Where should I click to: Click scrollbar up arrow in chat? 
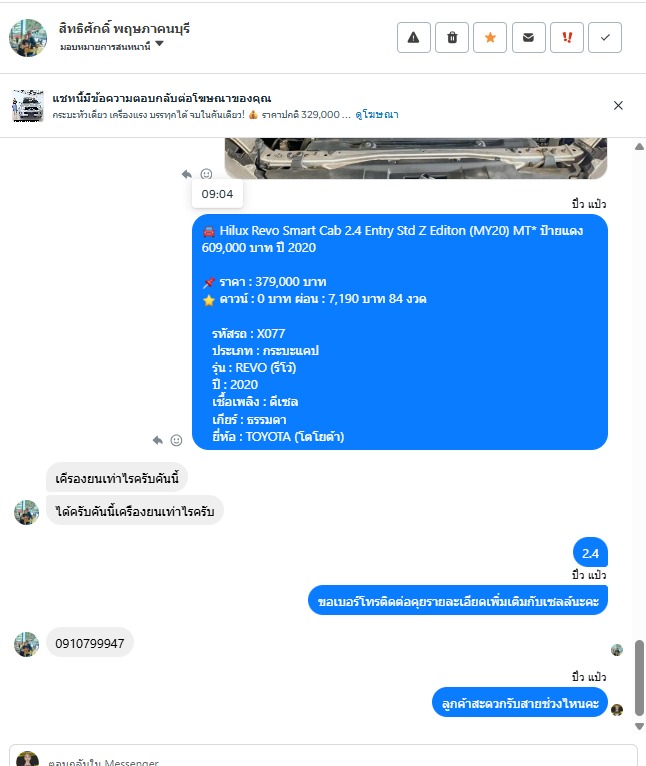tap(639, 147)
